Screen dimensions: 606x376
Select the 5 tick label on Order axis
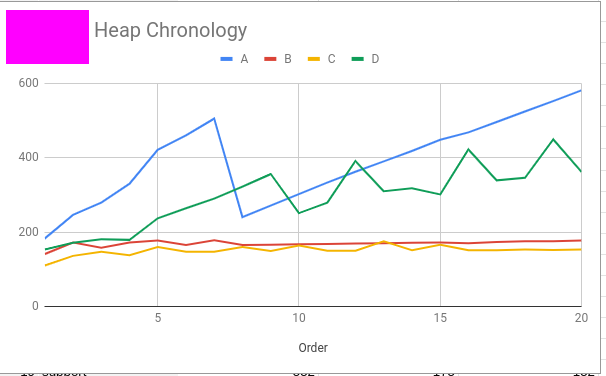click(158, 318)
